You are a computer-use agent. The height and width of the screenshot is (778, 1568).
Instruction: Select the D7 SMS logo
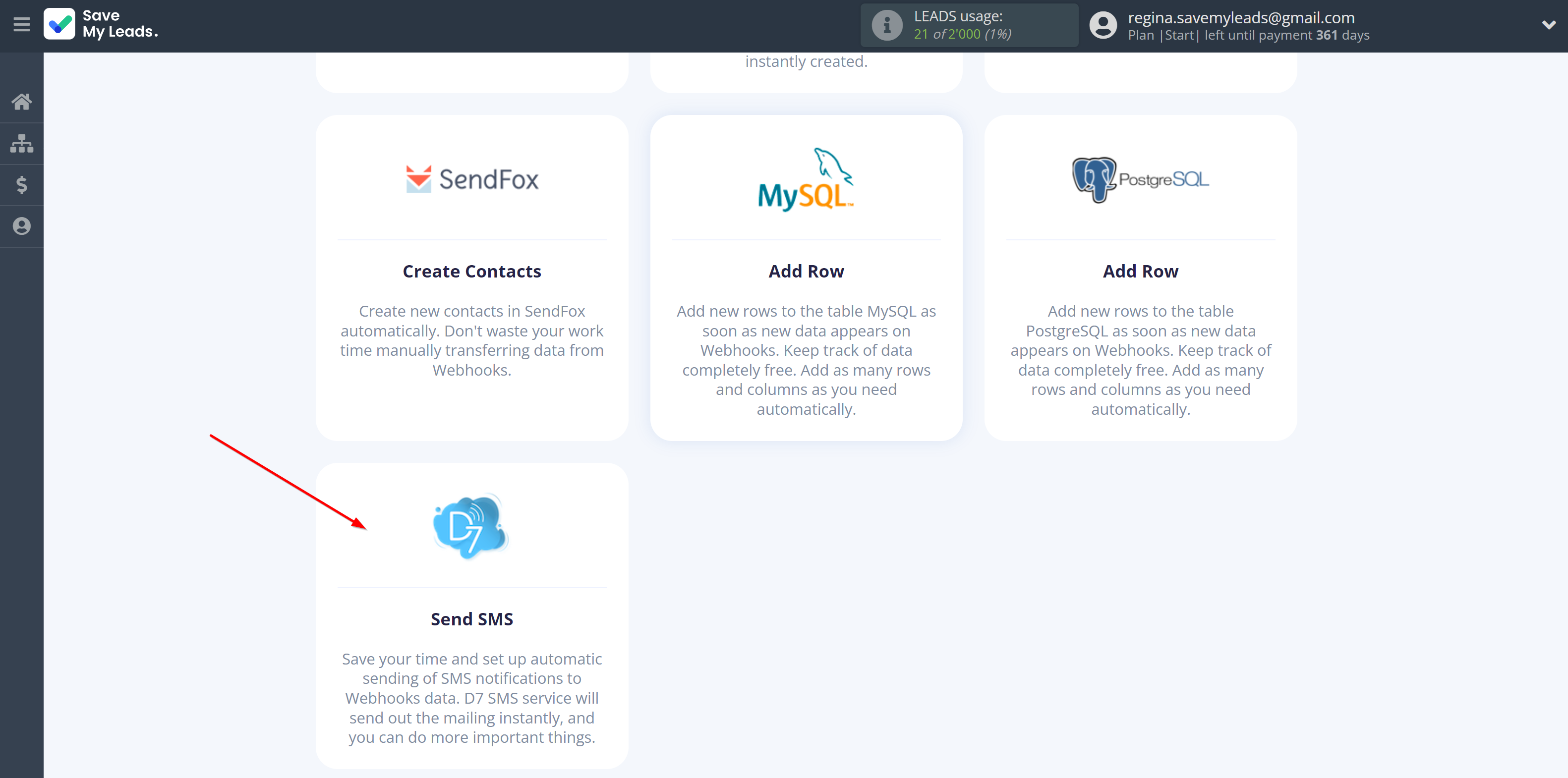(x=470, y=526)
